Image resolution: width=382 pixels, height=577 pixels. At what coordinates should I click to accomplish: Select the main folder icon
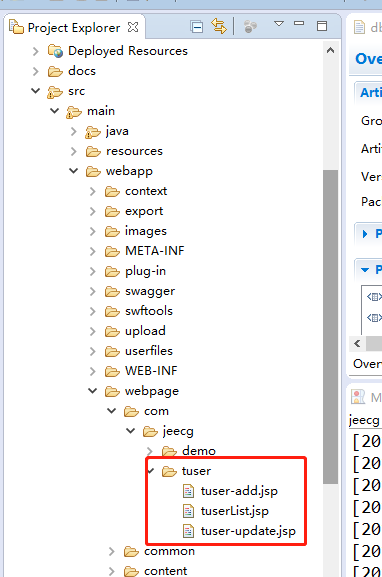(x=74, y=112)
